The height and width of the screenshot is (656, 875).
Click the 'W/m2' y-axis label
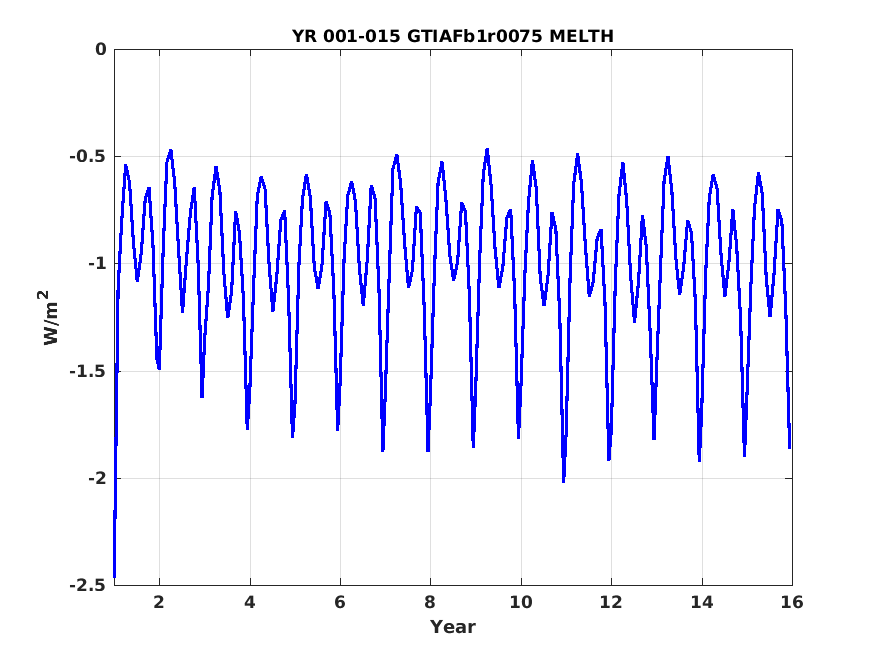coord(50,317)
